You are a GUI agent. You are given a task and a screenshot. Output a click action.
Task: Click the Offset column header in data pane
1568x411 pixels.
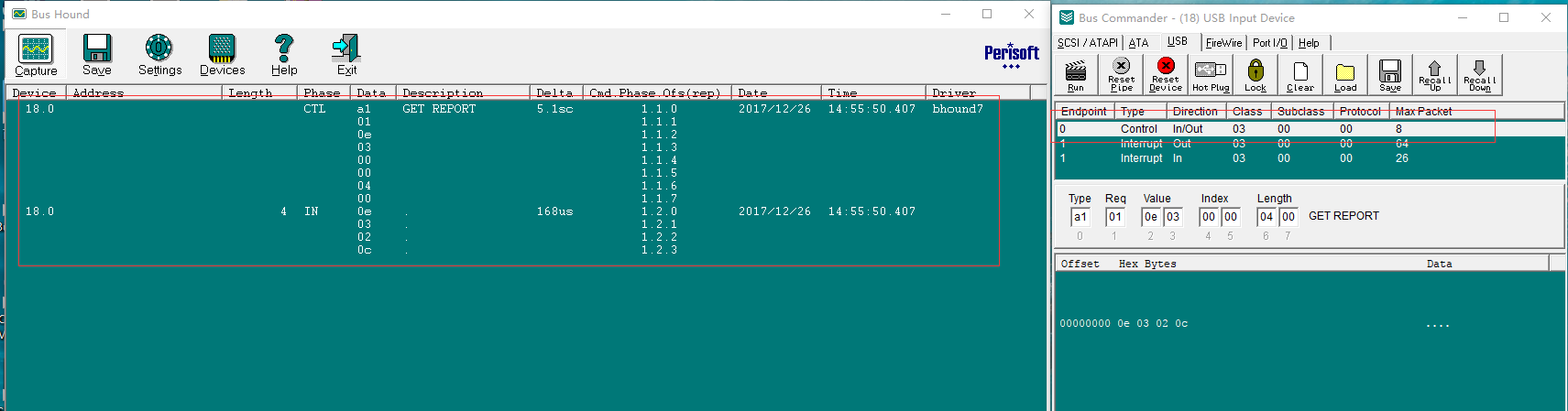coord(1080,264)
